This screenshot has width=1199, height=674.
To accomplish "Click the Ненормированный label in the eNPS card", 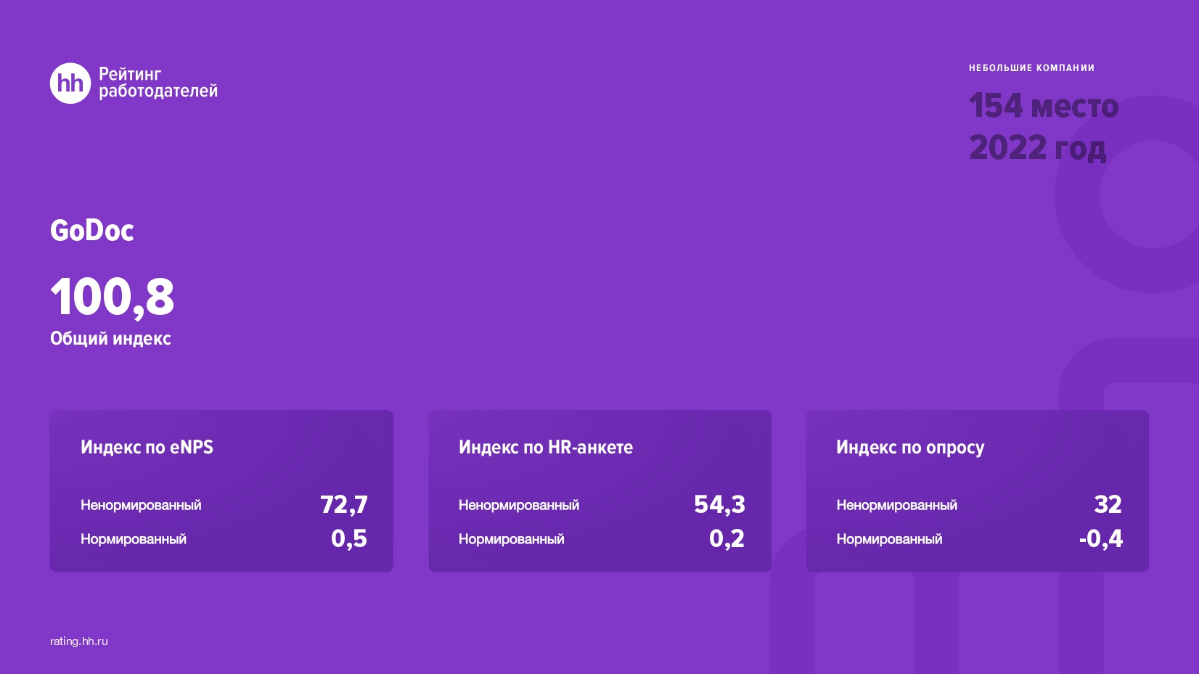I will (x=141, y=505).
